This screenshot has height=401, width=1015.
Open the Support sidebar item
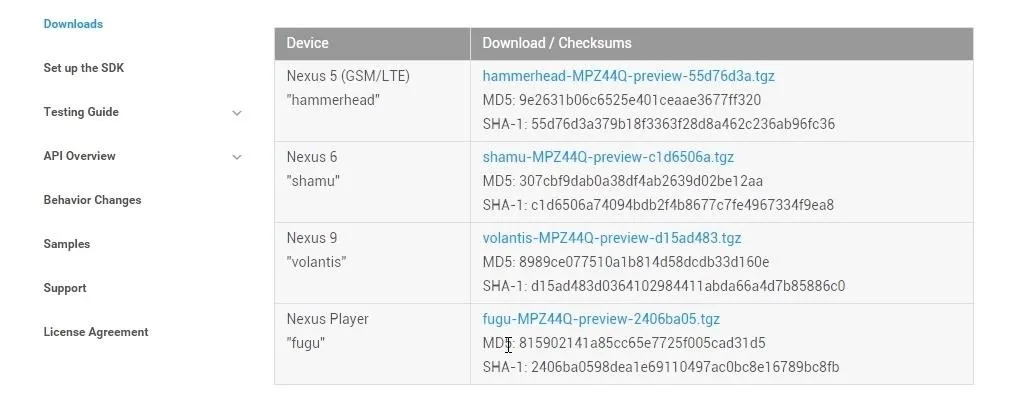point(65,288)
